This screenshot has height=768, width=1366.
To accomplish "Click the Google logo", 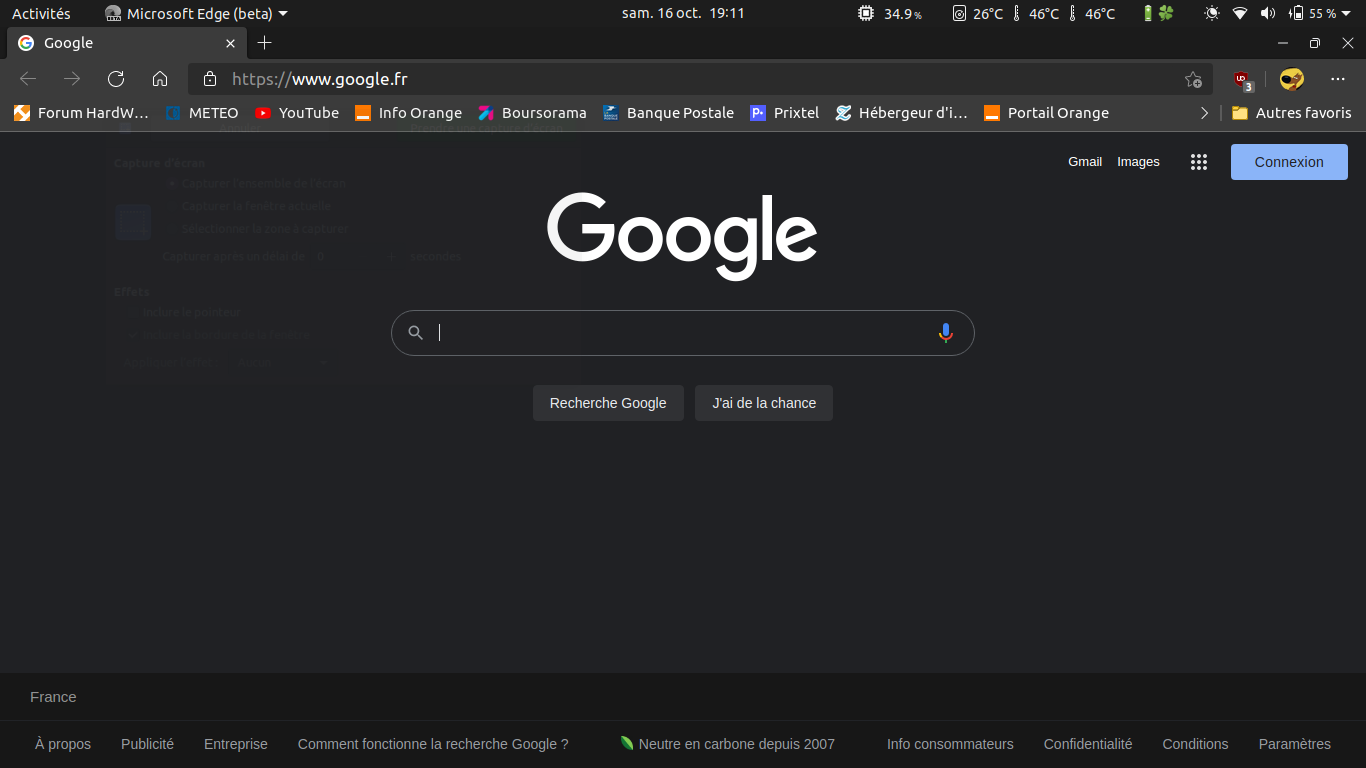I will tap(682, 236).
